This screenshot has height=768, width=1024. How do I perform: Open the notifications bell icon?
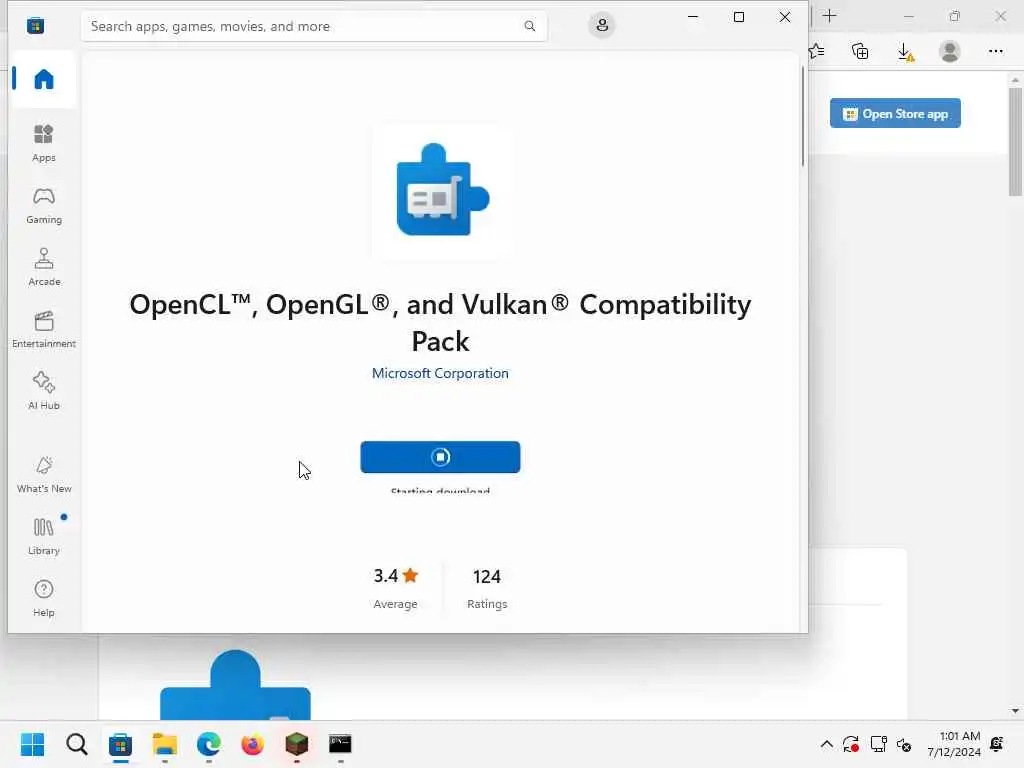[x=997, y=744]
